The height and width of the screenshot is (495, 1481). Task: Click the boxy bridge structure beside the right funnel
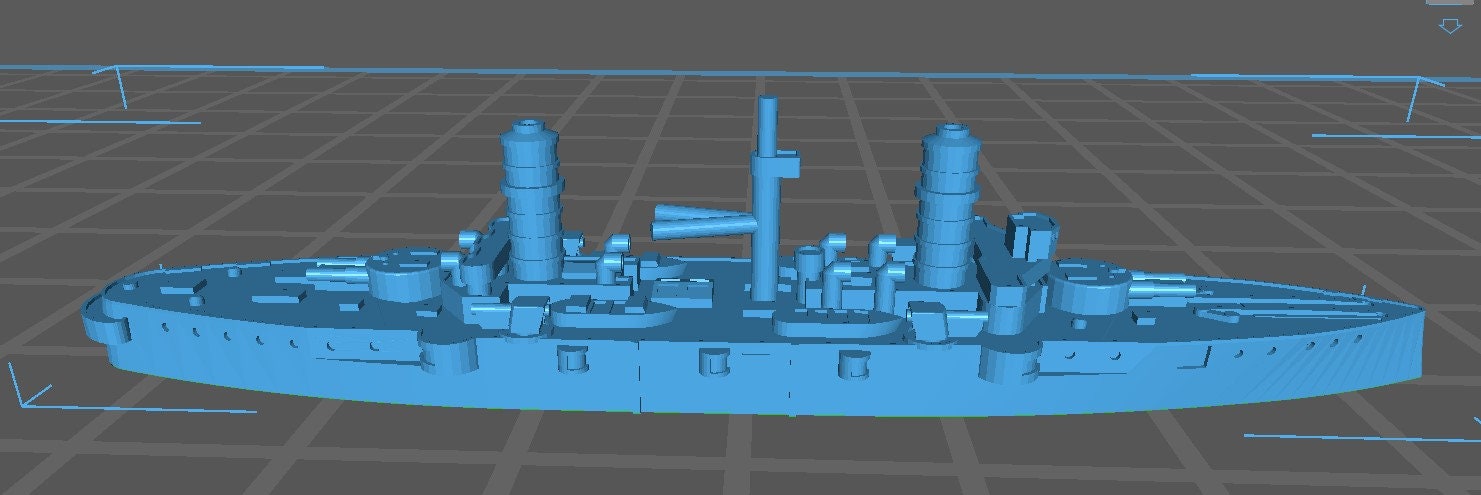[1031, 237]
